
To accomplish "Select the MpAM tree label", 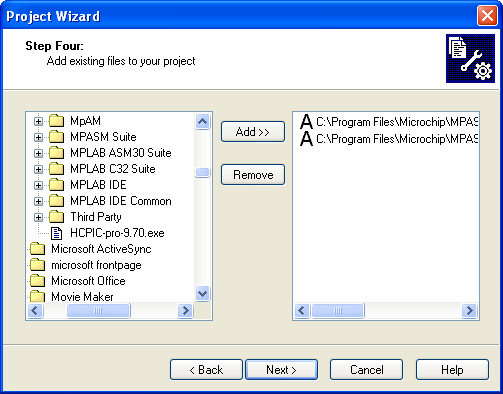I will click(x=85, y=121).
